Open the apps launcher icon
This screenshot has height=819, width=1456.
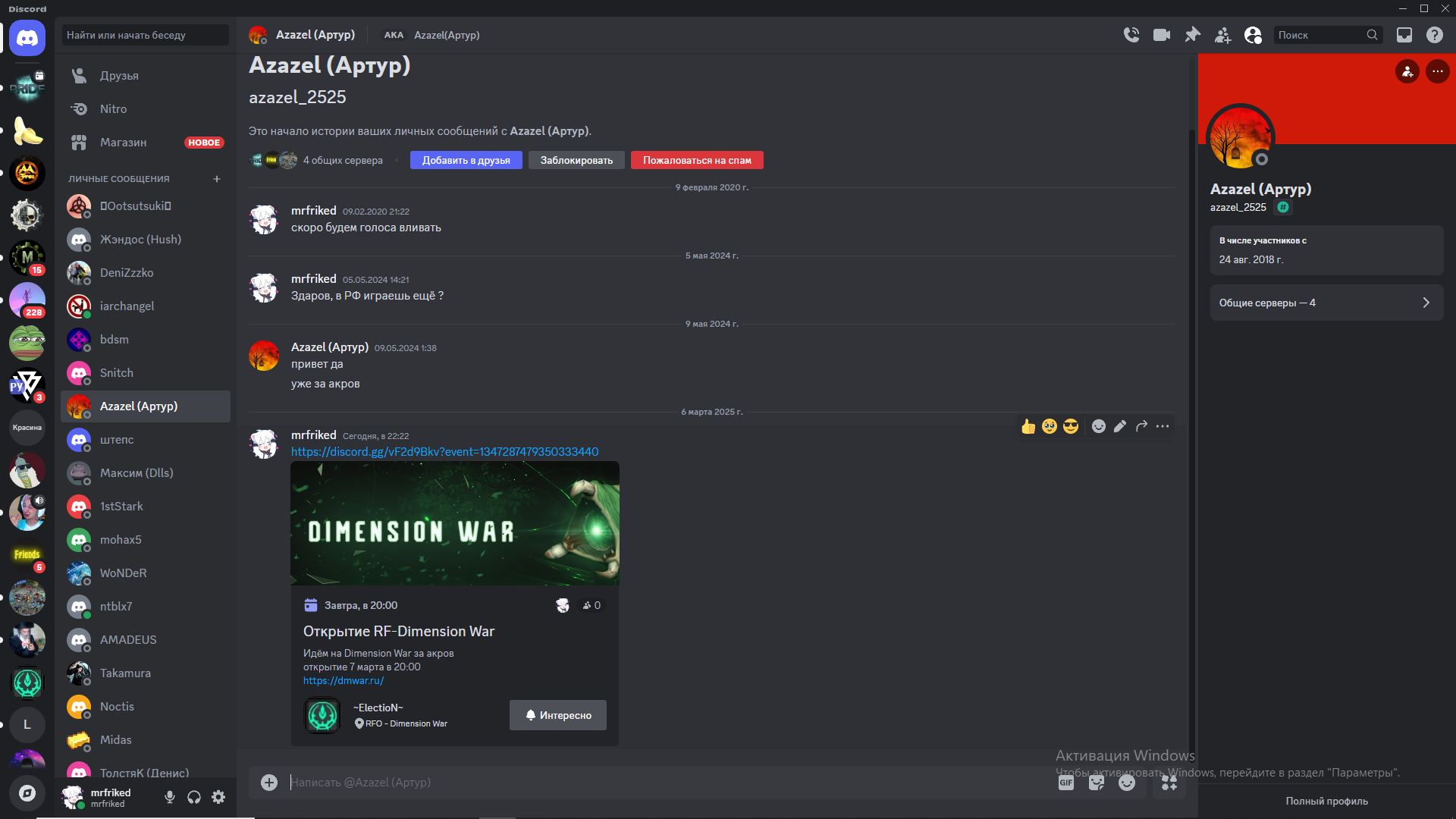(1169, 783)
